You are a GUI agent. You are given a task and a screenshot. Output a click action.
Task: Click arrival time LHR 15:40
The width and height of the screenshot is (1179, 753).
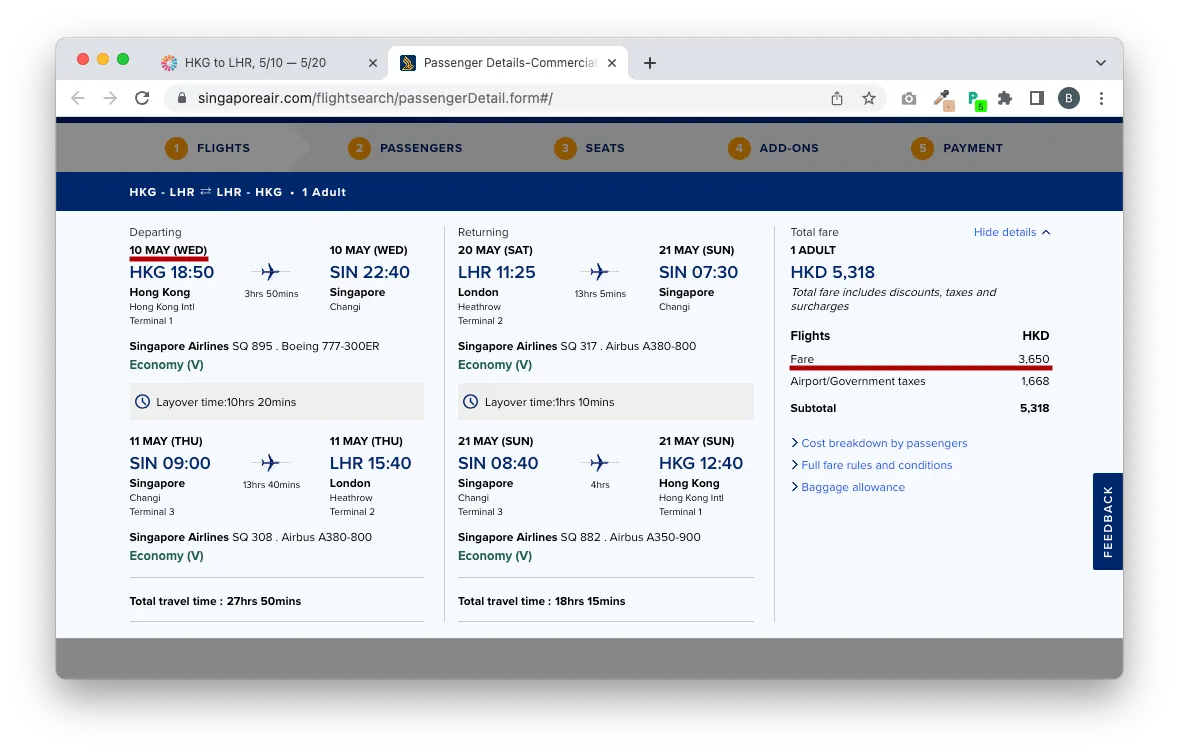[370, 463]
